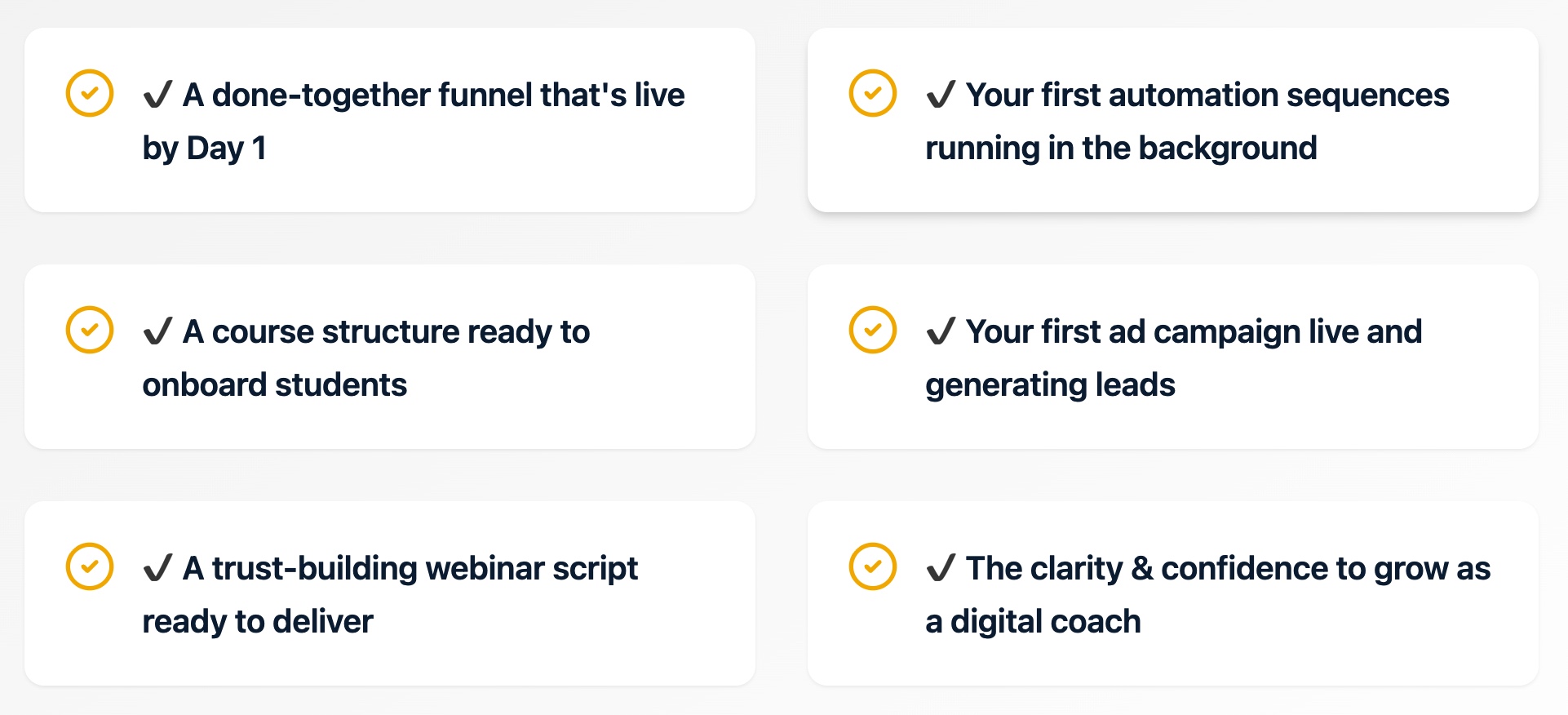Viewport: 1568px width, 715px height.
Task: Click the orange check icon beside automation sequences
Action: tap(873, 93)
